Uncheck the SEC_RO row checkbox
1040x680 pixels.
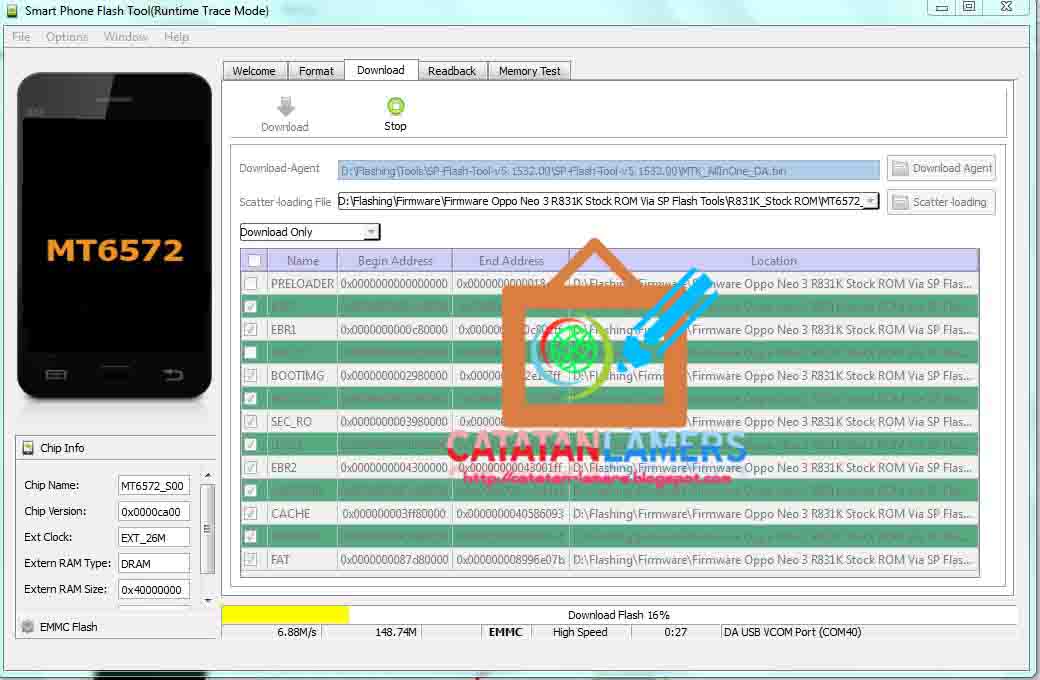(x=251, y=421)
